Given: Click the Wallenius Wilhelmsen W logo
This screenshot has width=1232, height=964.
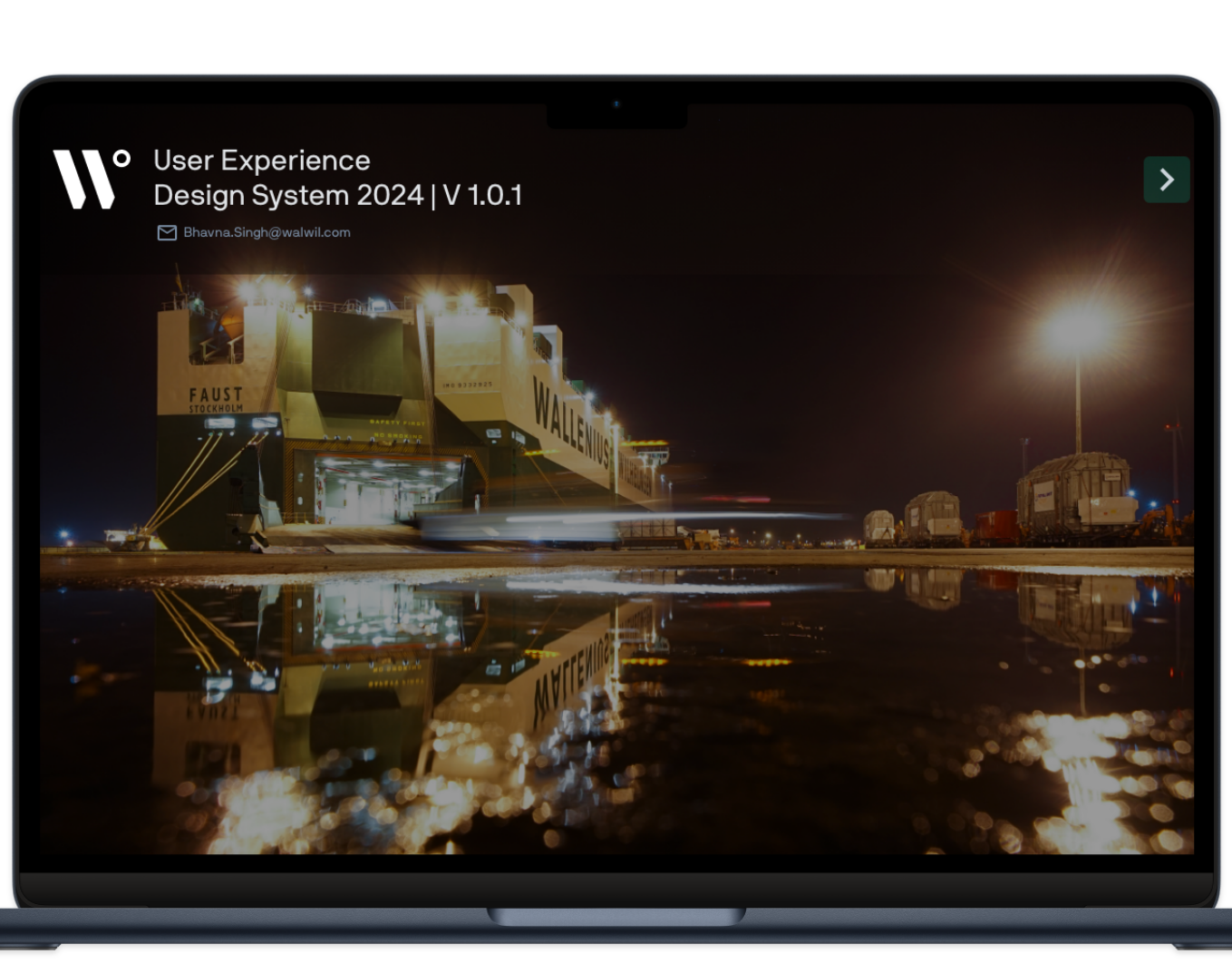Looking at the screenshot, I should click(x=92, y=179).
